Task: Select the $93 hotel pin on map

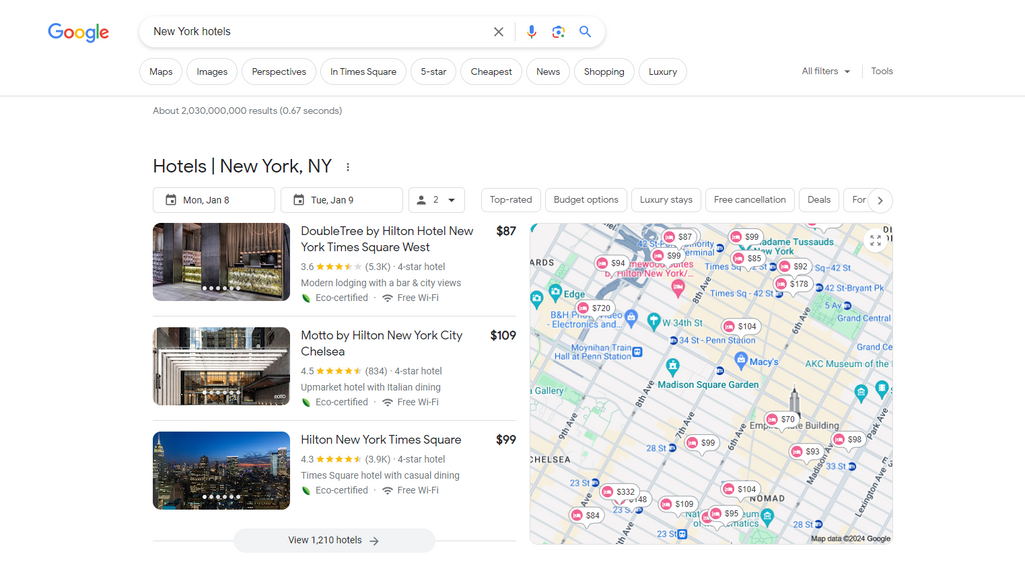Action: (x=805, y=451)
